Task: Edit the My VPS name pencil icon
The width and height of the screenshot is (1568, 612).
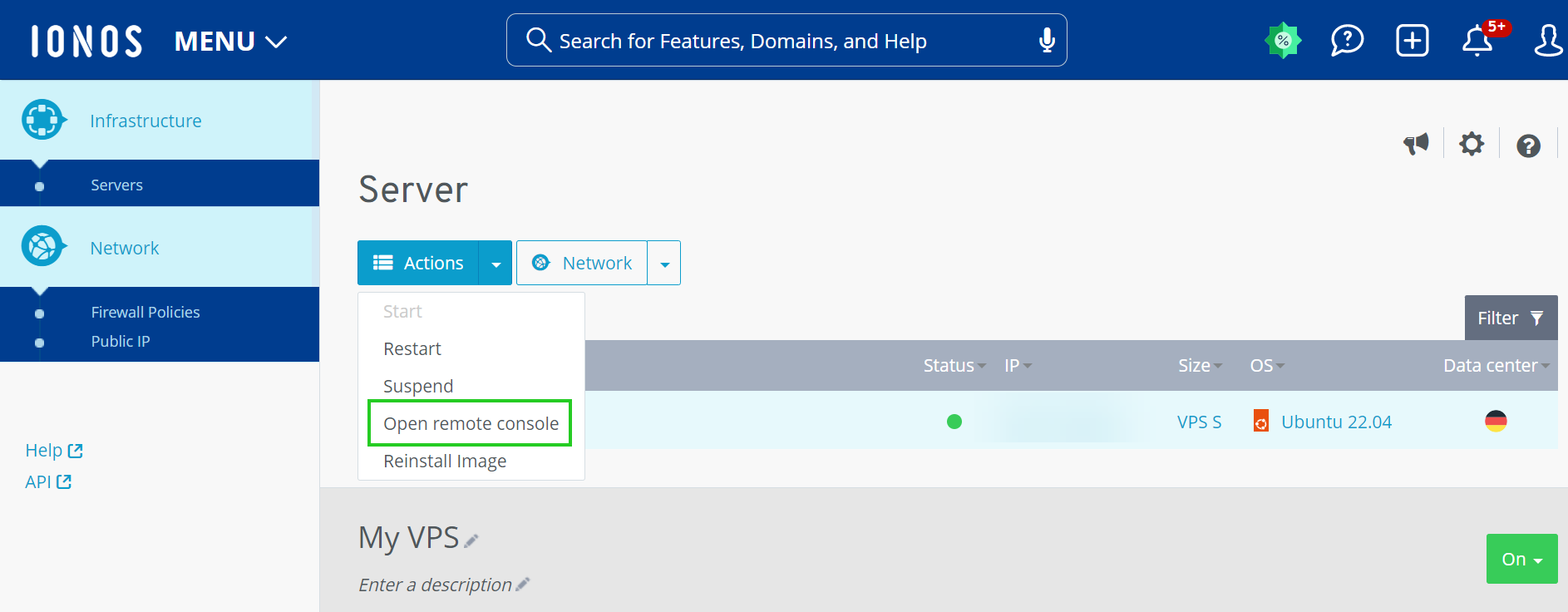Action: 471,541
